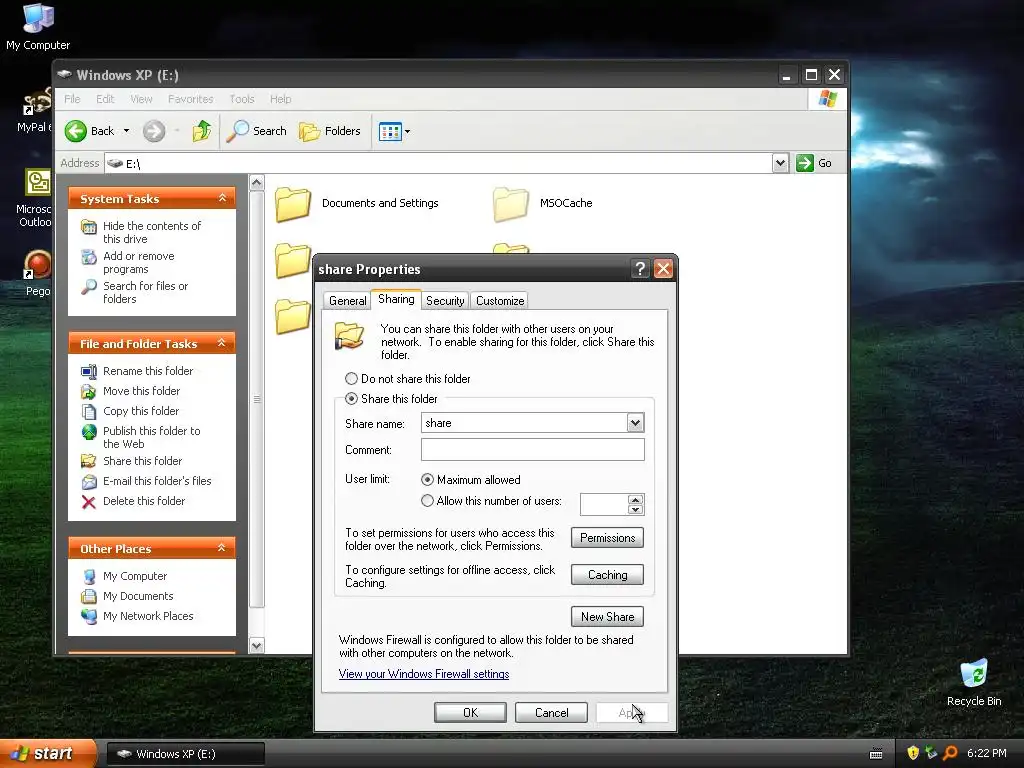Open Search from the Explorer toolbar
The width and height of the screenshot is (1024, 768).
pos(257,131)
